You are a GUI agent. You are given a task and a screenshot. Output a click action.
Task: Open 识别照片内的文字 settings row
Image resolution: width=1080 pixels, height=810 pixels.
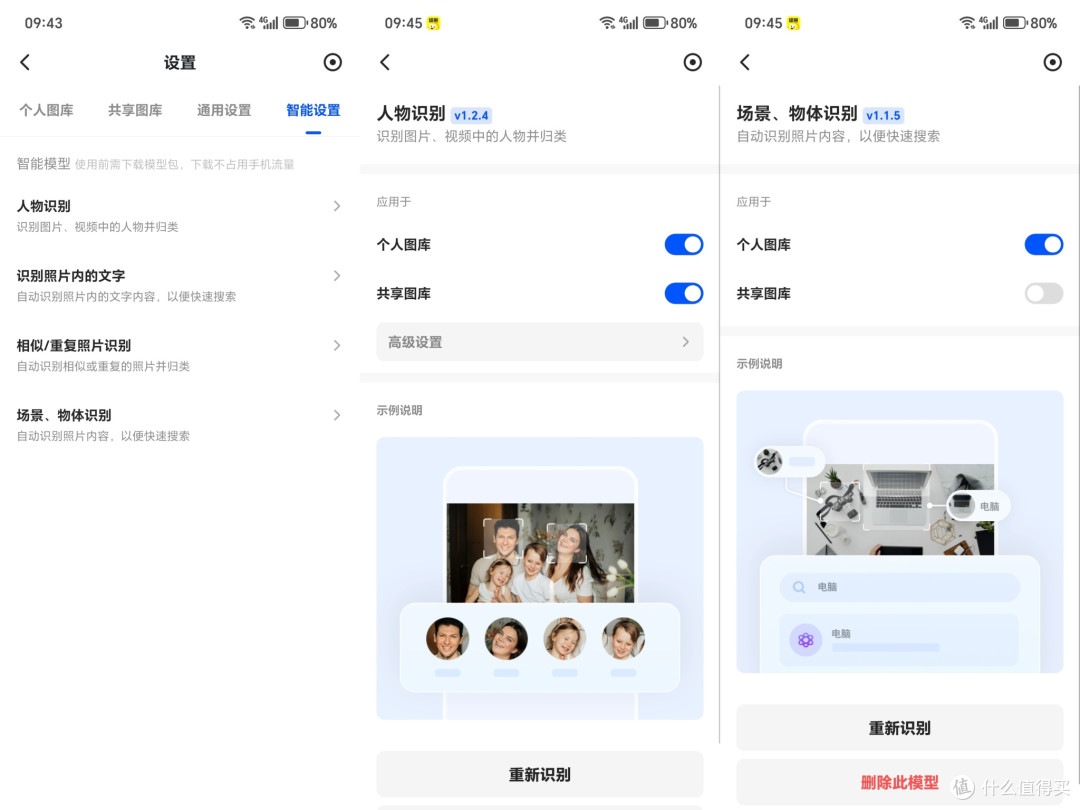point(179,285)
